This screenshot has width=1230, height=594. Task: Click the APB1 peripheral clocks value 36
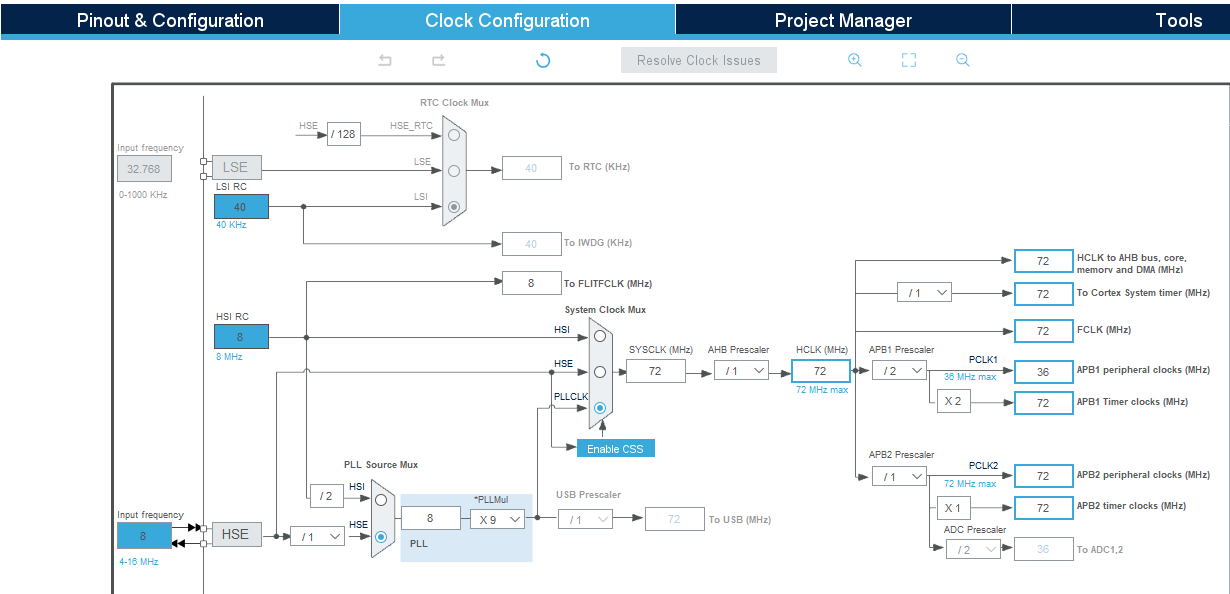click(1043, 371)
